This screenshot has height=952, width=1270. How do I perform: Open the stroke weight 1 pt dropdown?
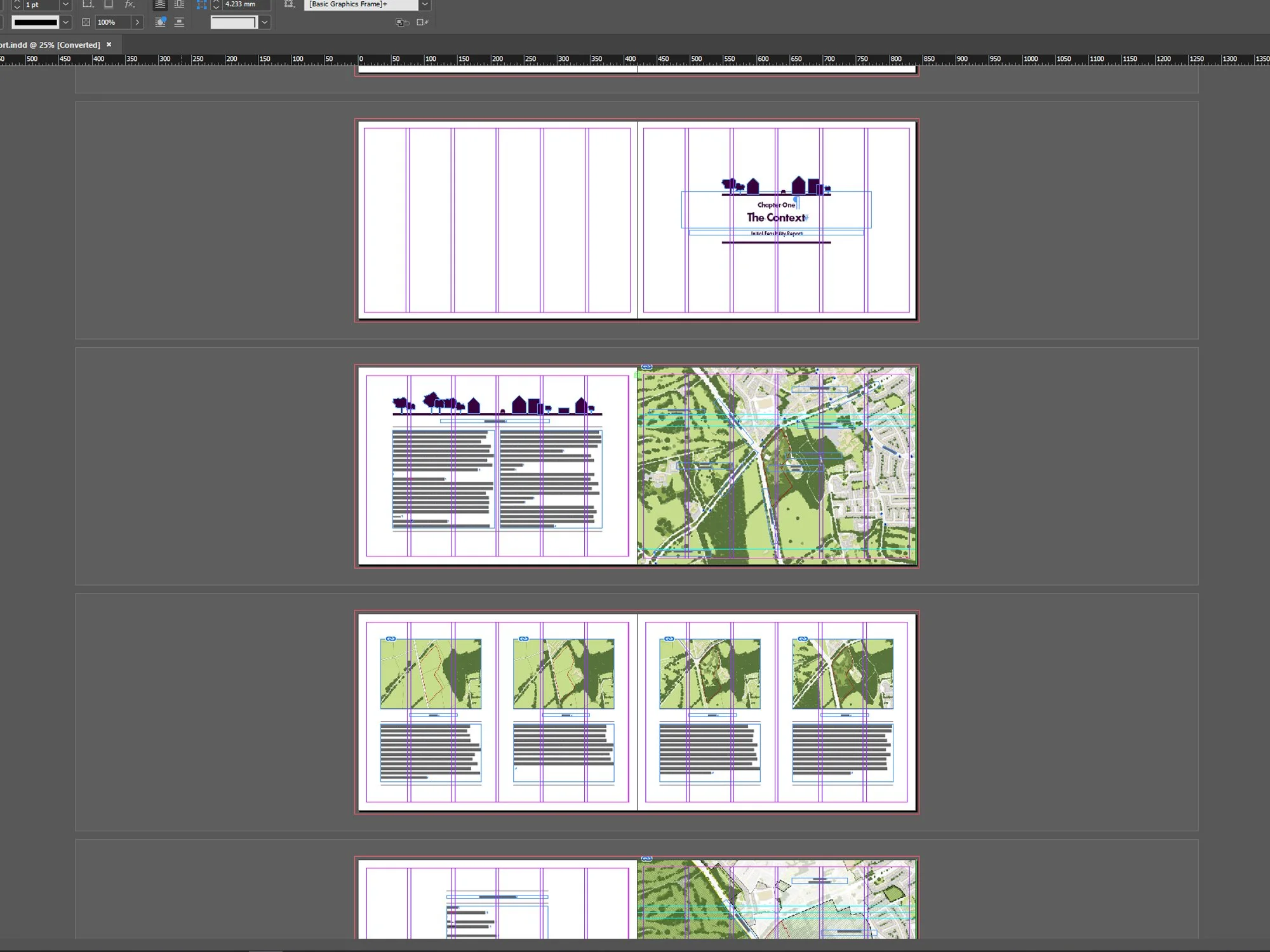pyautogui.click(x=65, y=4)
